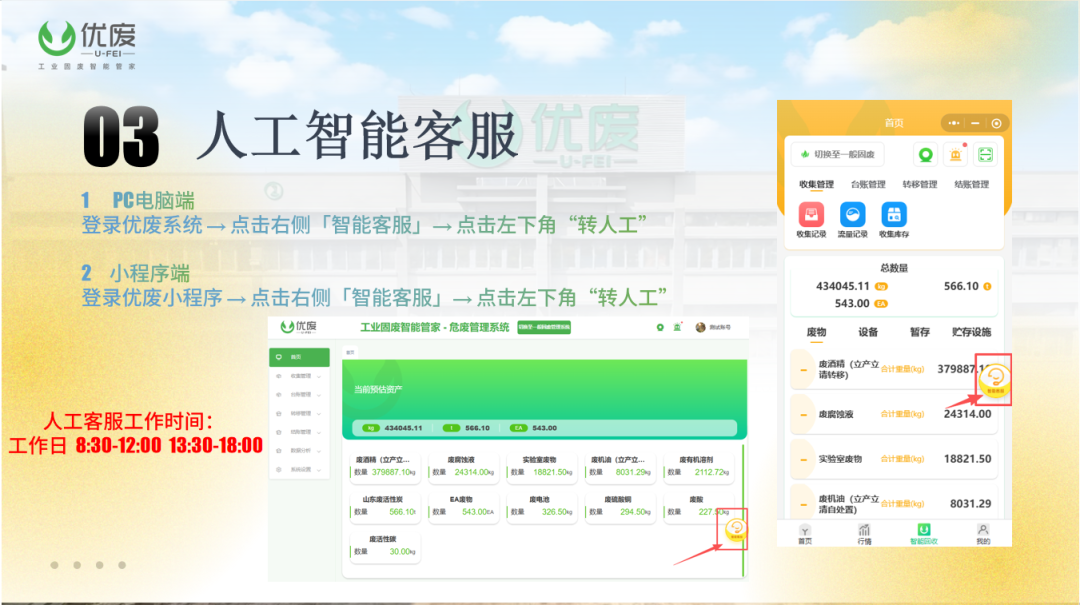This screenshot has width=1080, height=605.
Task: Click the kg unit badge beside 434045.11 in mini-program
Action: point(881,287)
